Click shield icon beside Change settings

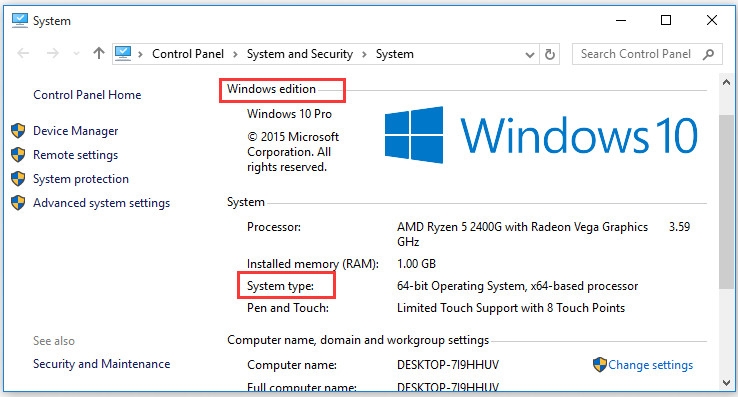pyautogui.click(x=600, y=365)
